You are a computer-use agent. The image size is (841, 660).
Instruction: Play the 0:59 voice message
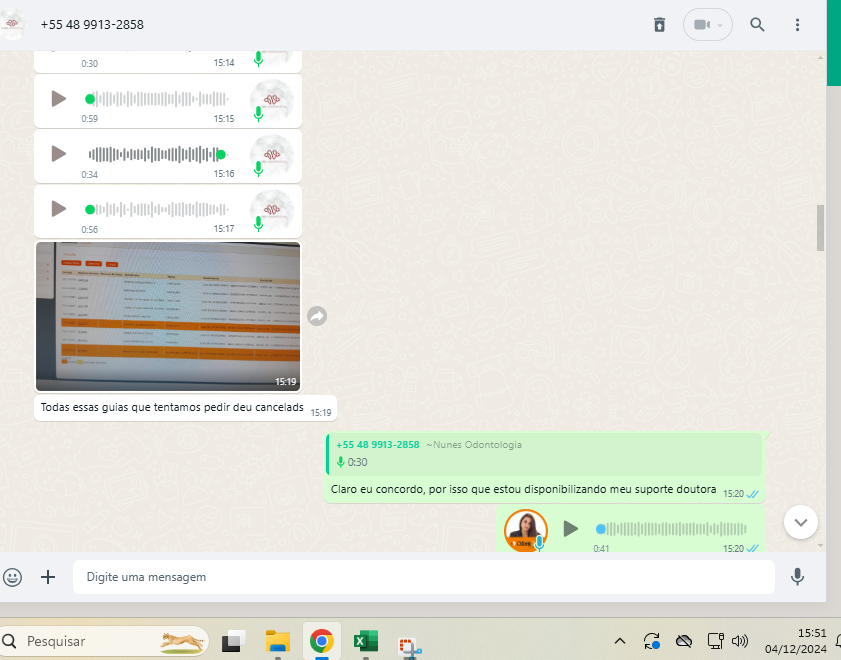59,99
